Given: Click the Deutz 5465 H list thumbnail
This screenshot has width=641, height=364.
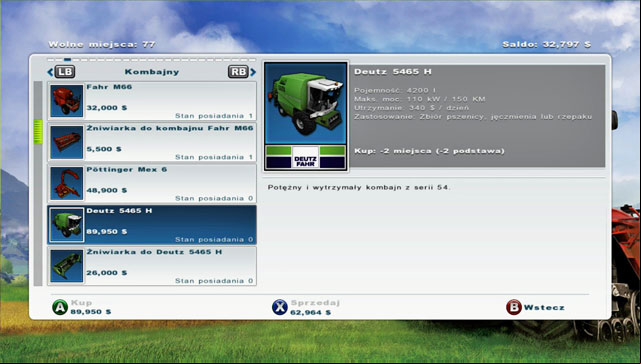Looking at the screenshot, I should [x=66, y=225].
